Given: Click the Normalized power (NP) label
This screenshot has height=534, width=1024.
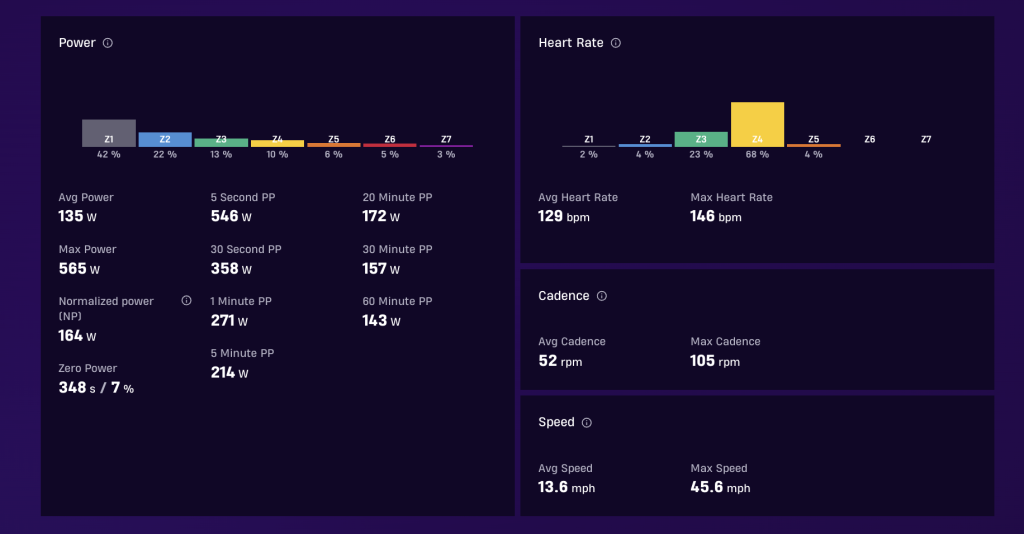Looking at the screenshot, I should 106,309.
